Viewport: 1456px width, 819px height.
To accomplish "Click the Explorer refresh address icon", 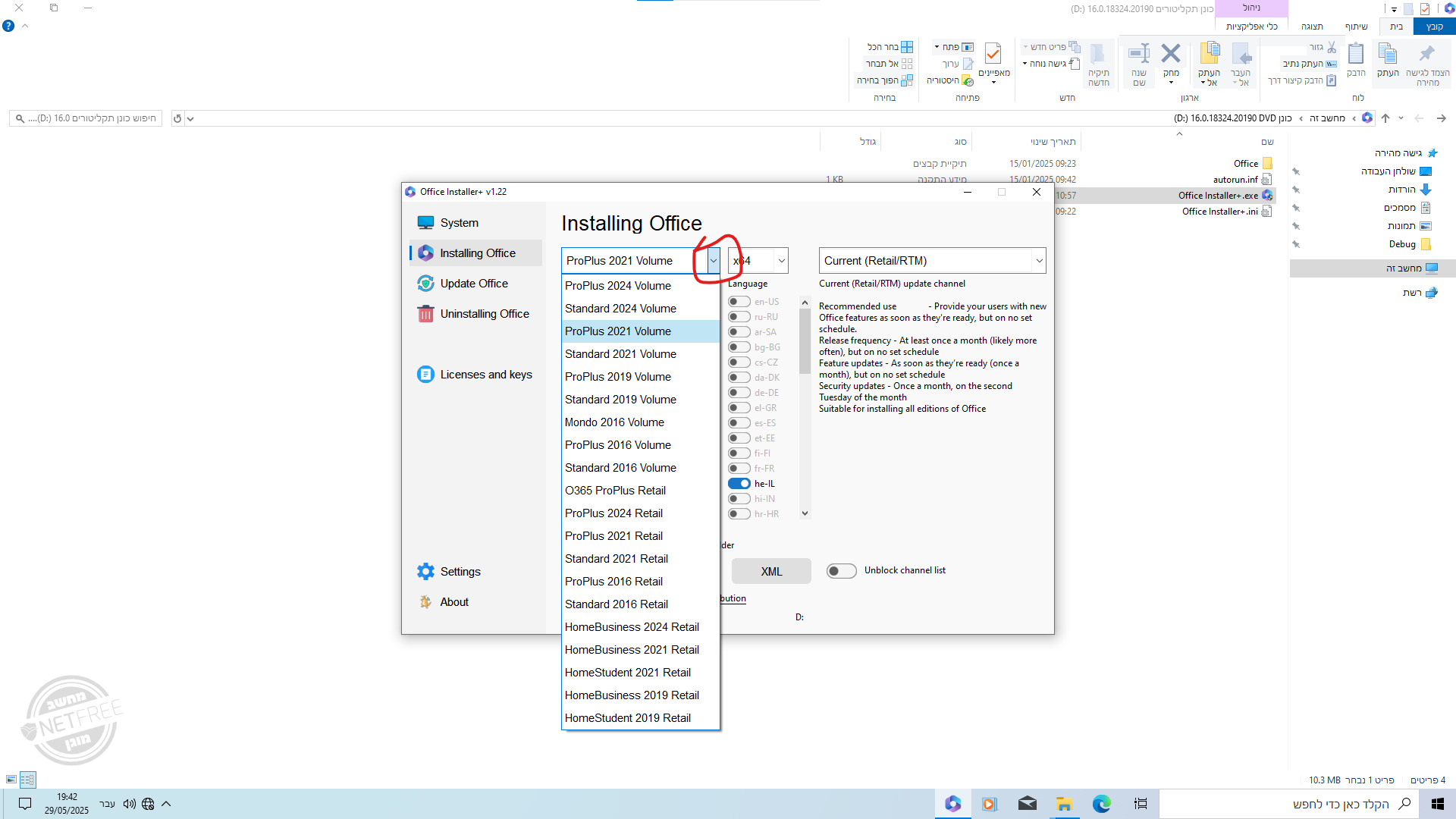I will point(177,118).
